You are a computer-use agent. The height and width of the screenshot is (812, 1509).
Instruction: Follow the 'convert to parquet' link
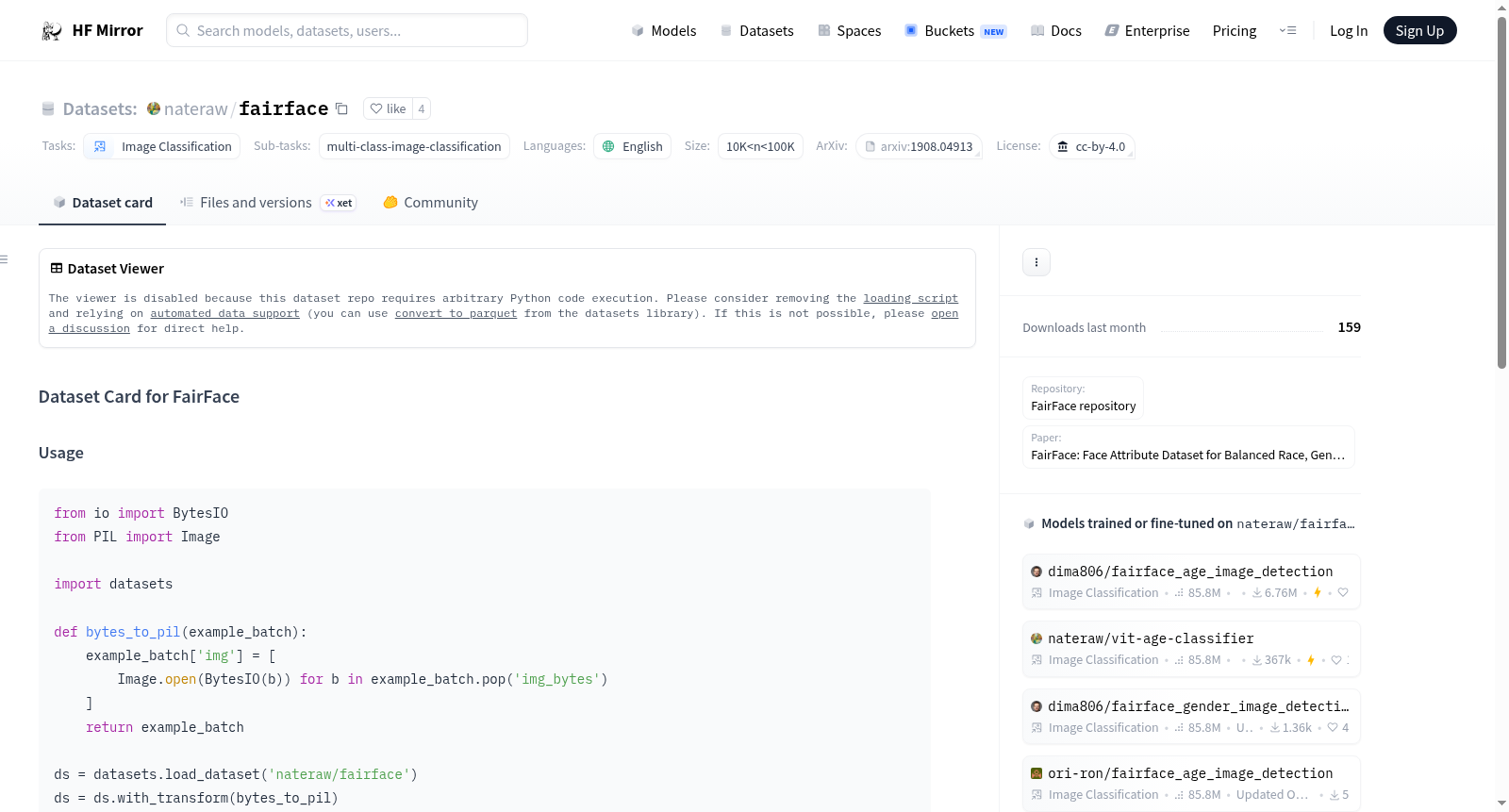[456, 313]
